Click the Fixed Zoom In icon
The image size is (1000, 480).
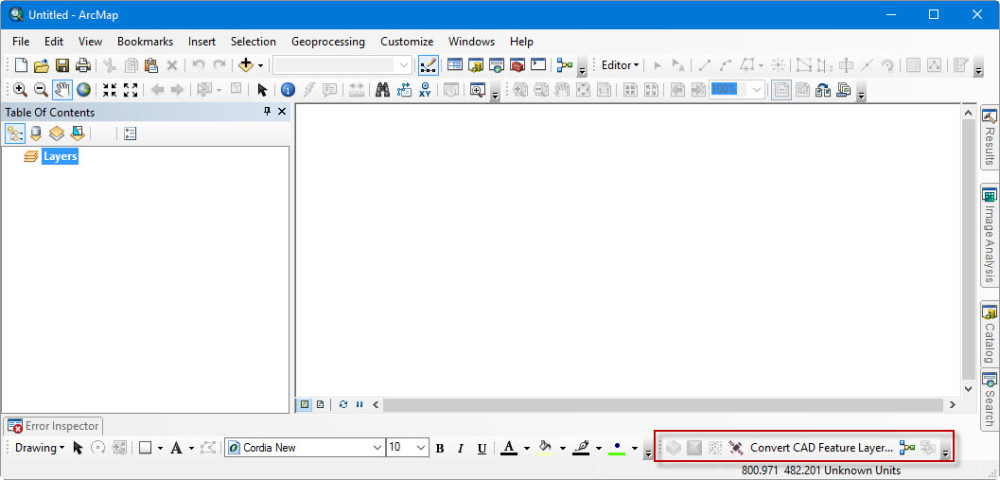tap(110, 90)
